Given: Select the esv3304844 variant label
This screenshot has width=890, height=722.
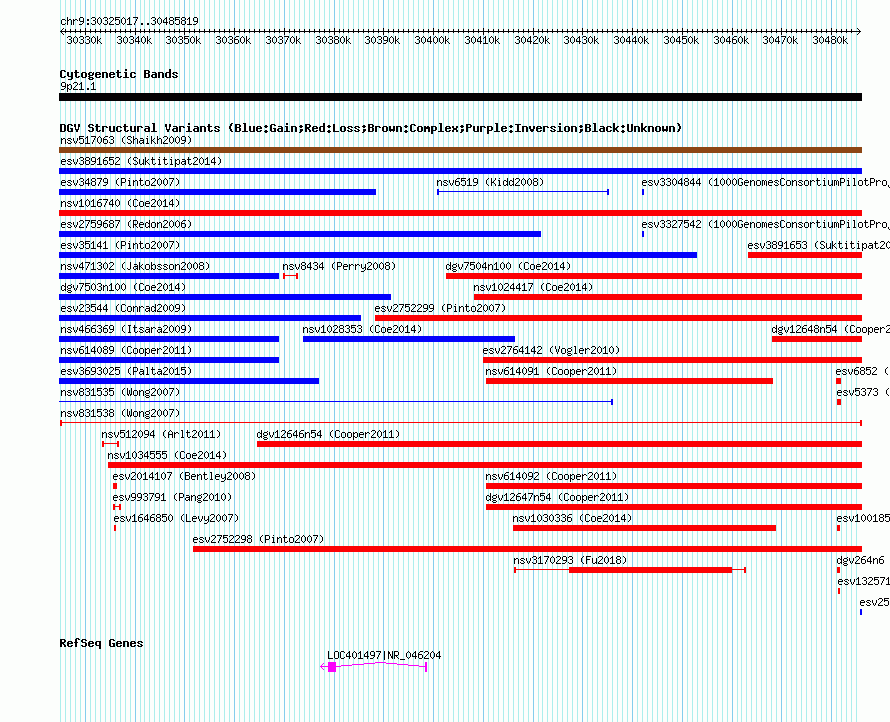Looking at the screenshot, I should point(765,182).
